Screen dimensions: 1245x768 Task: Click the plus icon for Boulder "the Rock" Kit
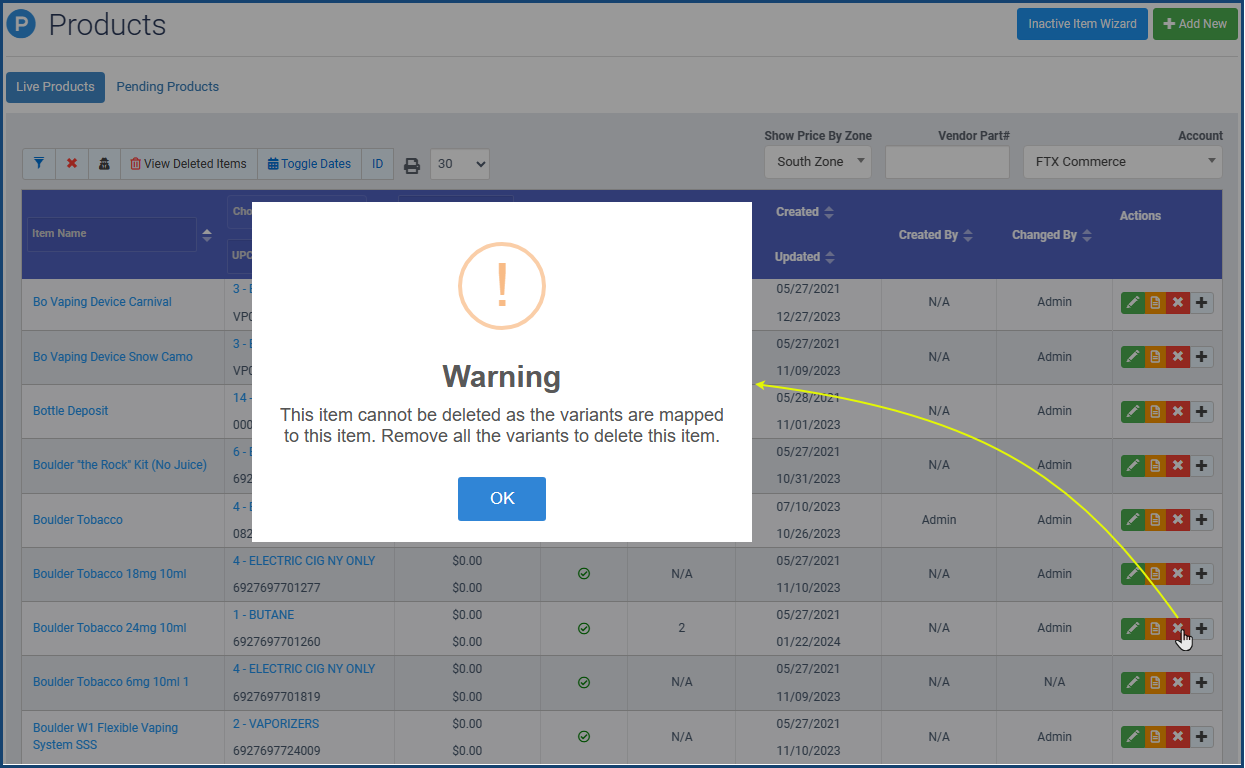tap(1202, 465)
